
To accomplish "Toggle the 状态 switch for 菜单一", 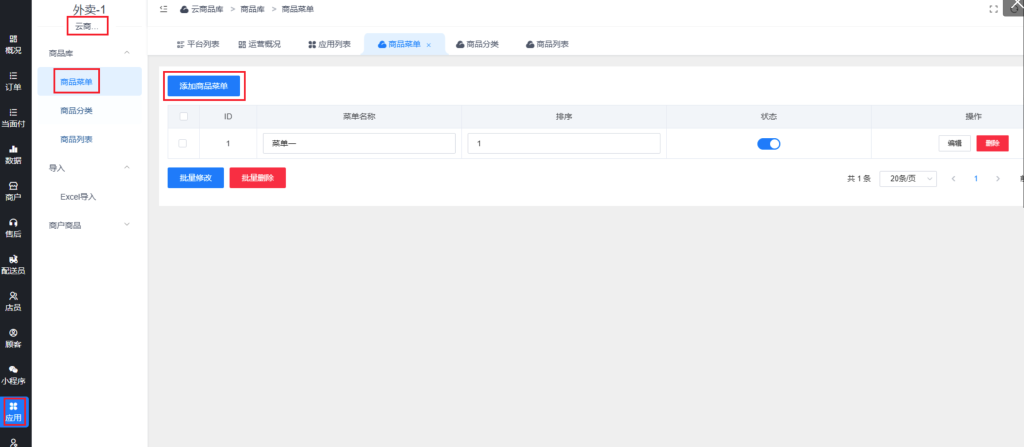I will (768, 144).
